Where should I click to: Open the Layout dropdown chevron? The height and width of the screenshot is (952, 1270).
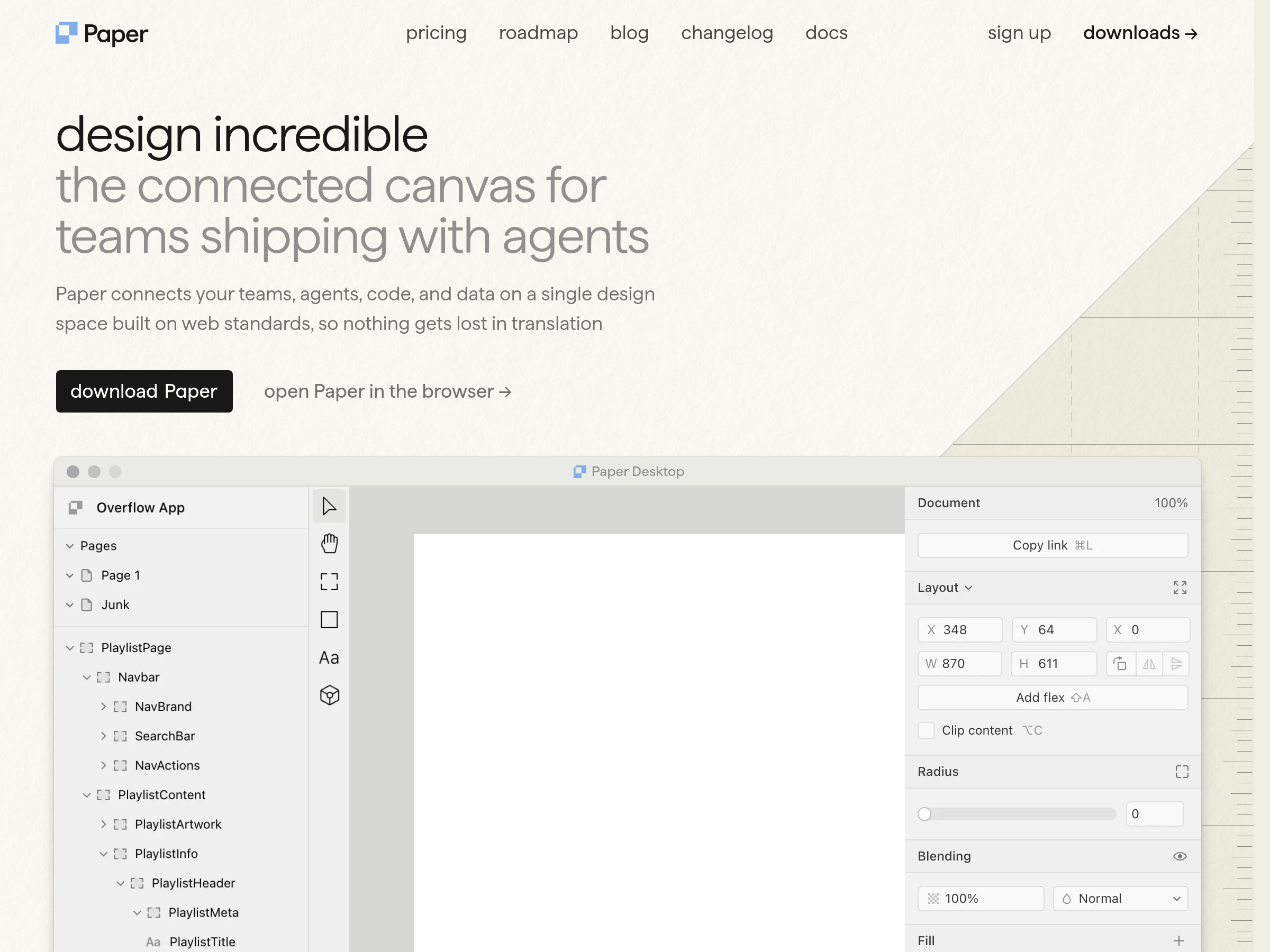(x=968, y=588)
